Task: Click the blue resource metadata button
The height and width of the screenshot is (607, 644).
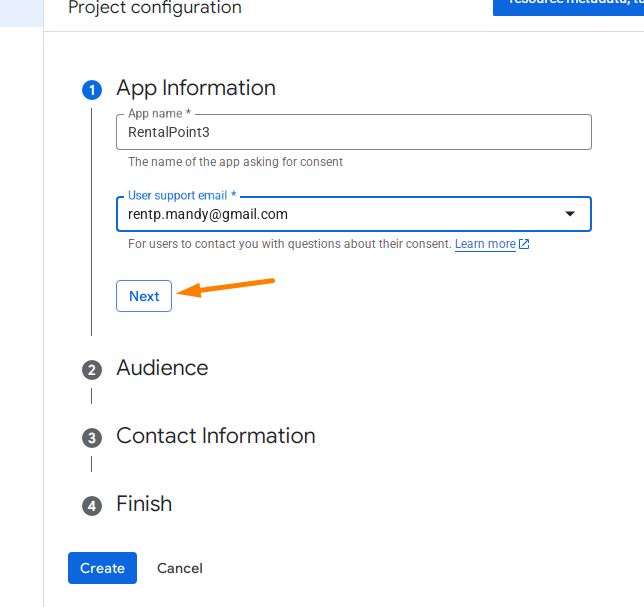Action: 568,4
